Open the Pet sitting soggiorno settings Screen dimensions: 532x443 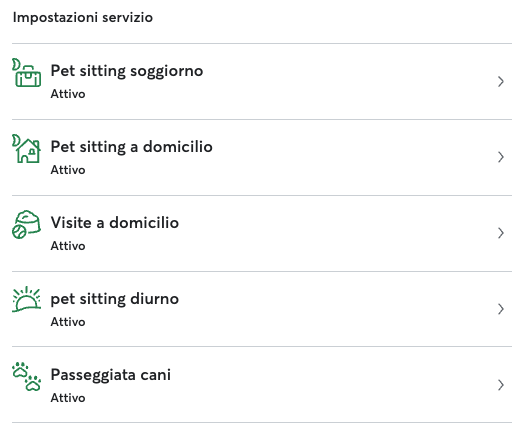click(x=262, y=81)
